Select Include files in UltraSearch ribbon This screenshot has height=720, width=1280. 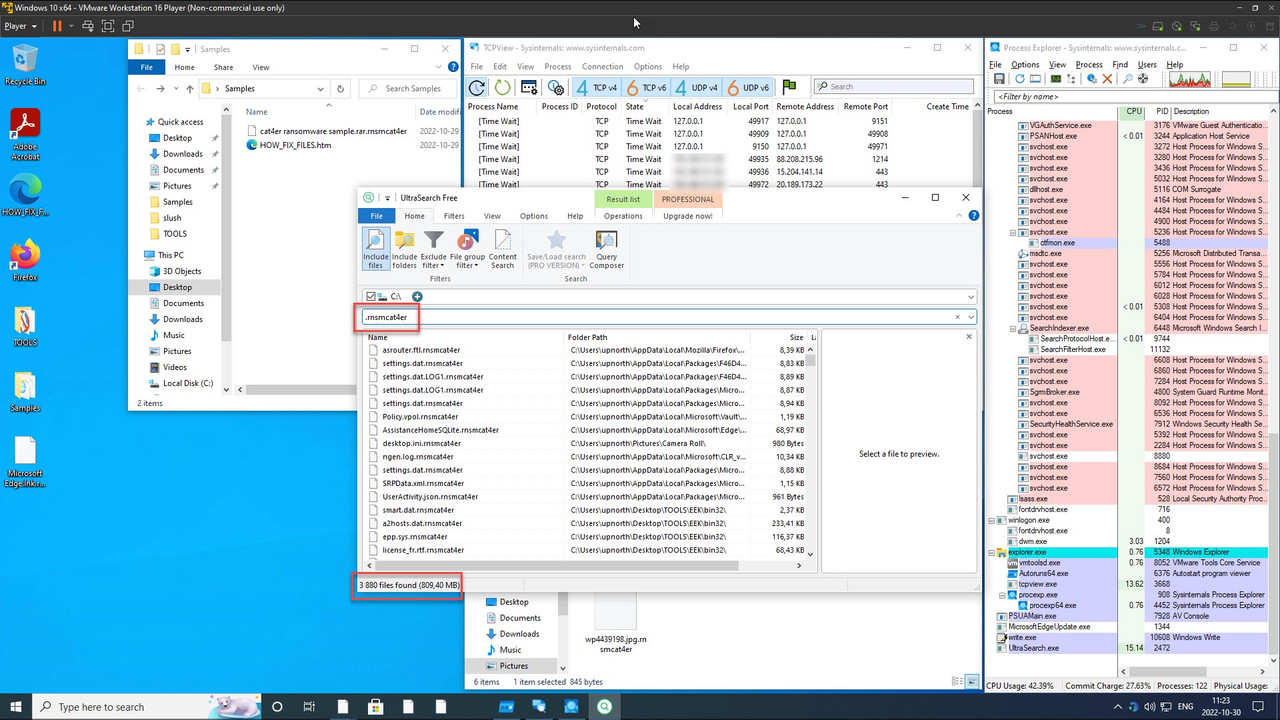(375, 249)
